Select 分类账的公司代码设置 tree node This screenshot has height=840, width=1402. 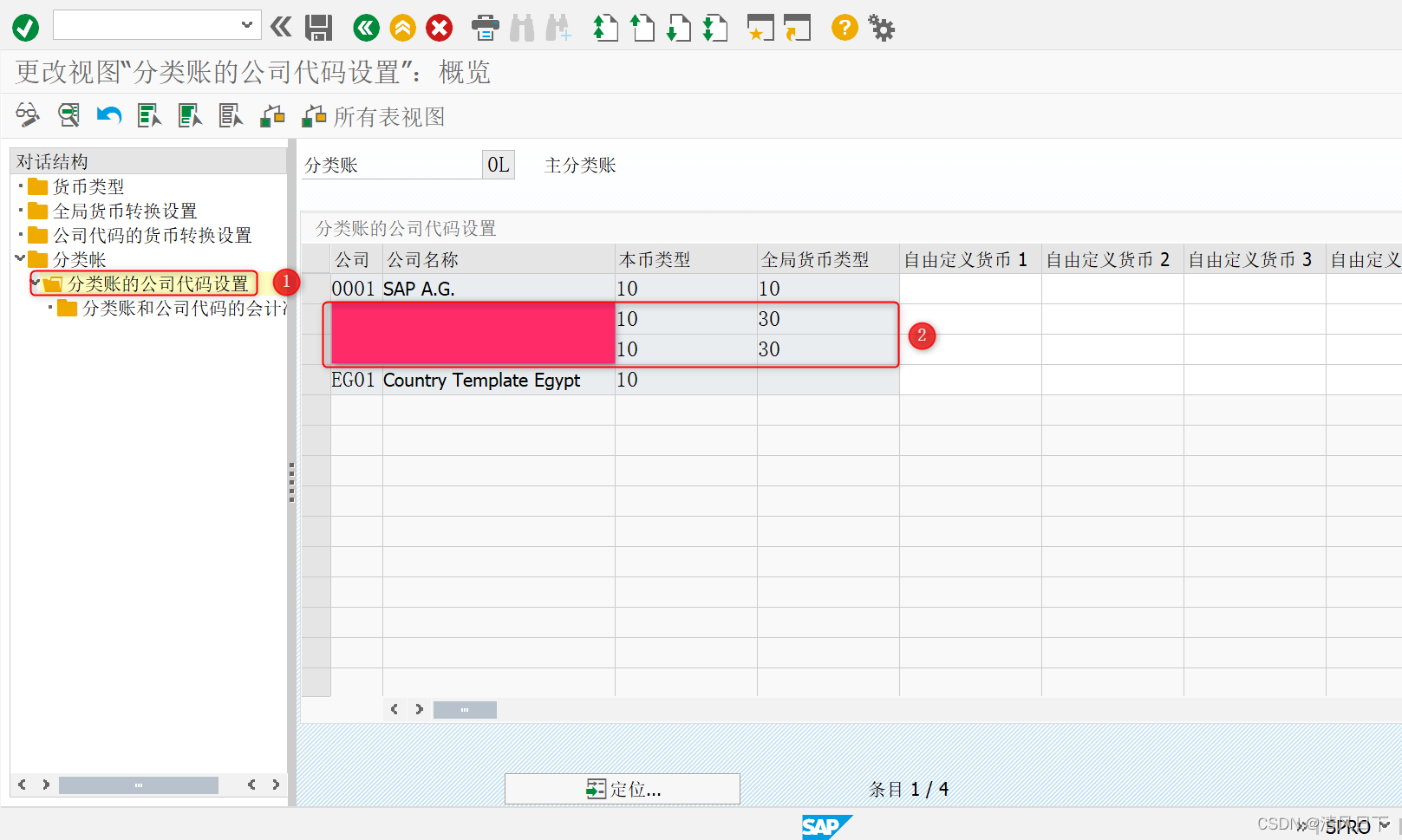click(x=157, y=283)
